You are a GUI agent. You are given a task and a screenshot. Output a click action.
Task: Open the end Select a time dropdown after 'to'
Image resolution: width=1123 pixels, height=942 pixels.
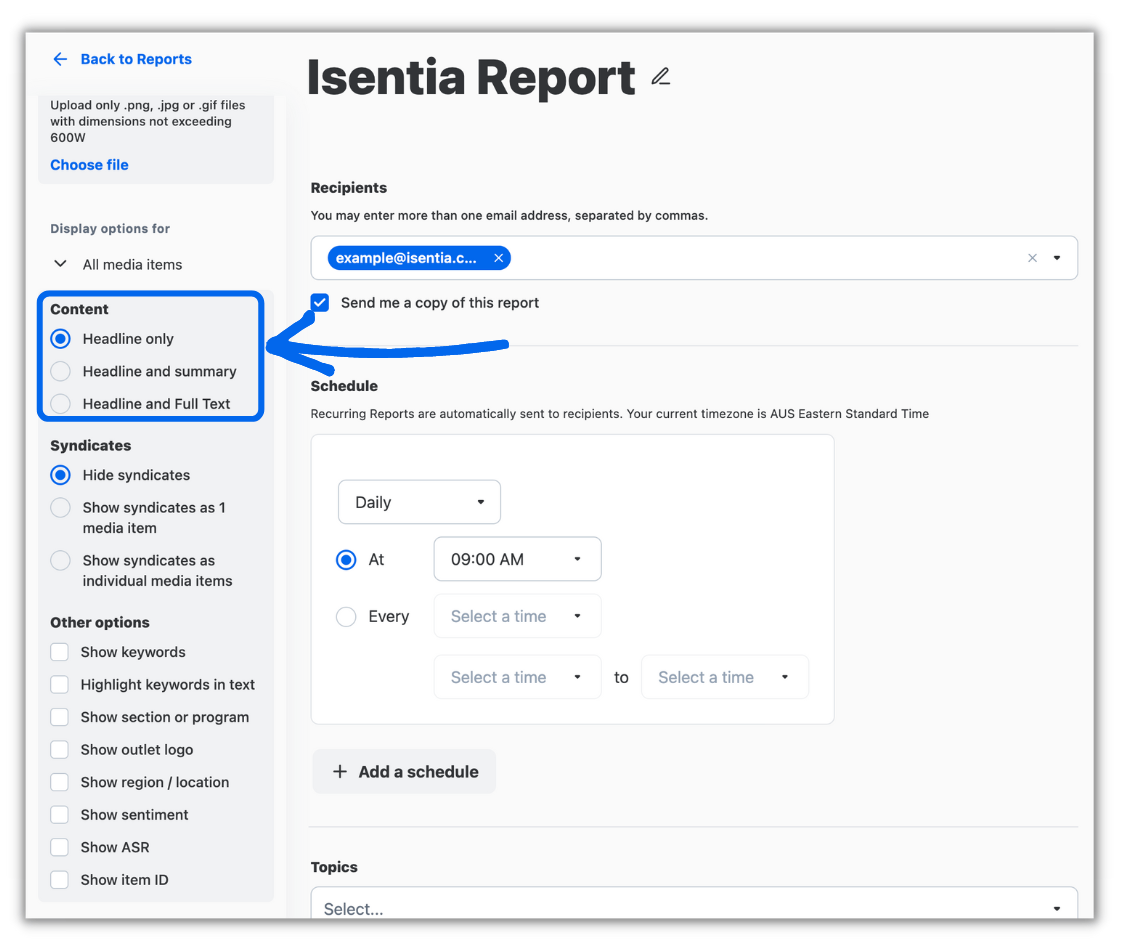[725, 677]
